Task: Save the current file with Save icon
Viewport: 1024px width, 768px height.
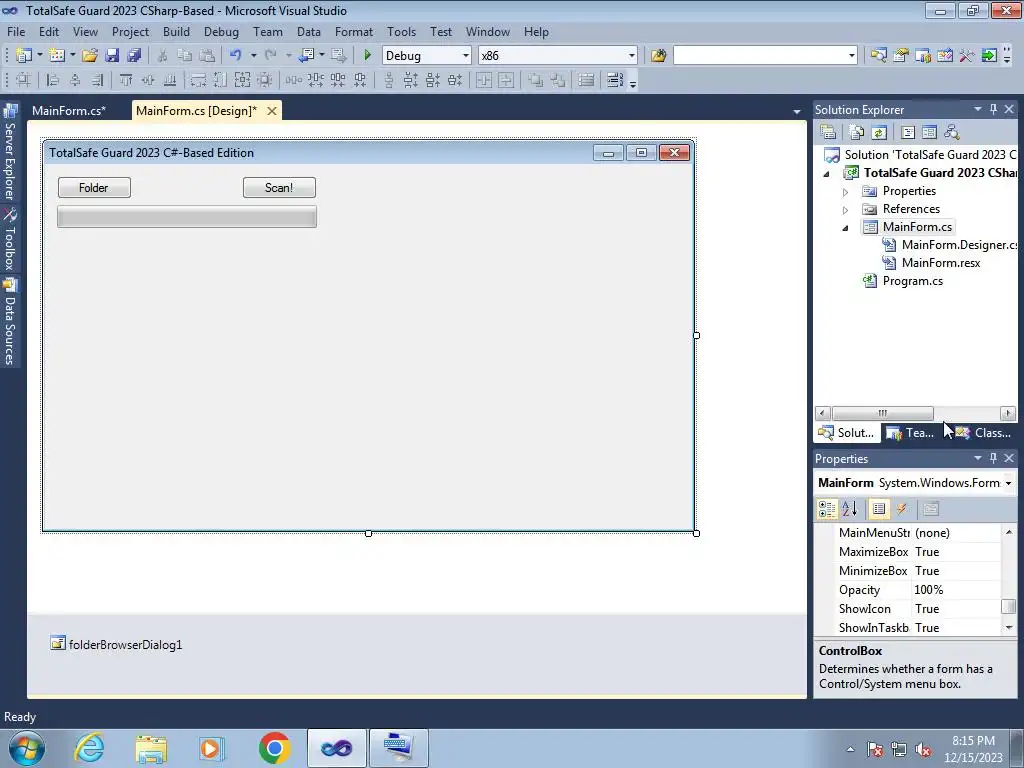Action: coord(112,56)
